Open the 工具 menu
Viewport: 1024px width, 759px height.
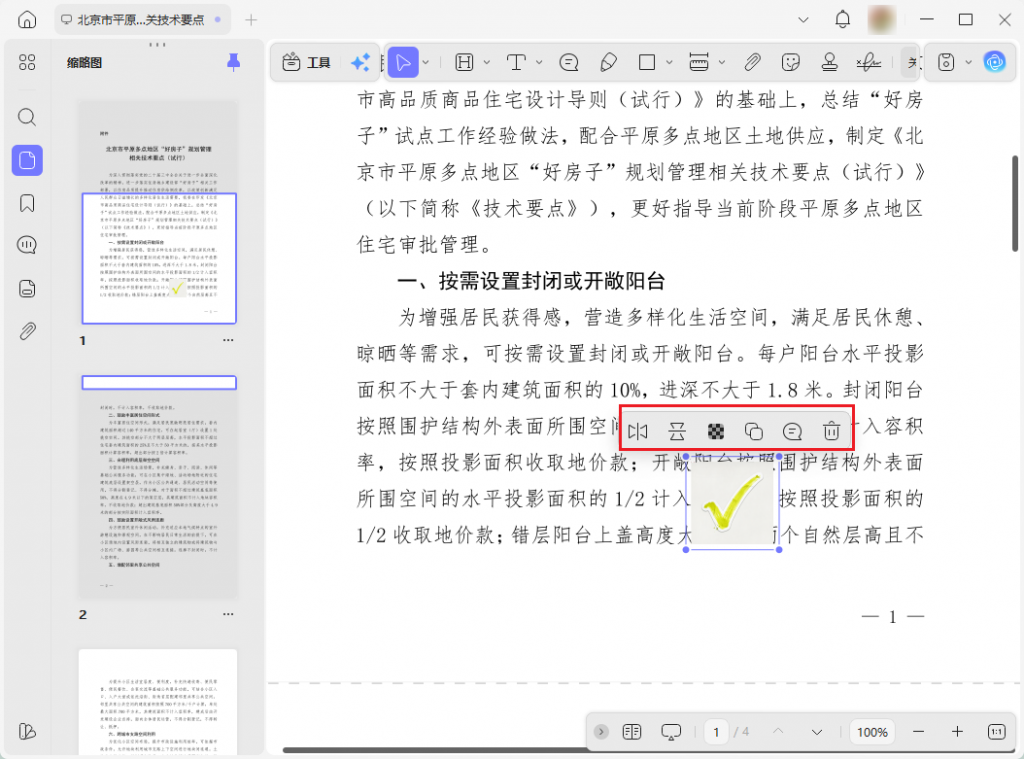click(305, 62)
